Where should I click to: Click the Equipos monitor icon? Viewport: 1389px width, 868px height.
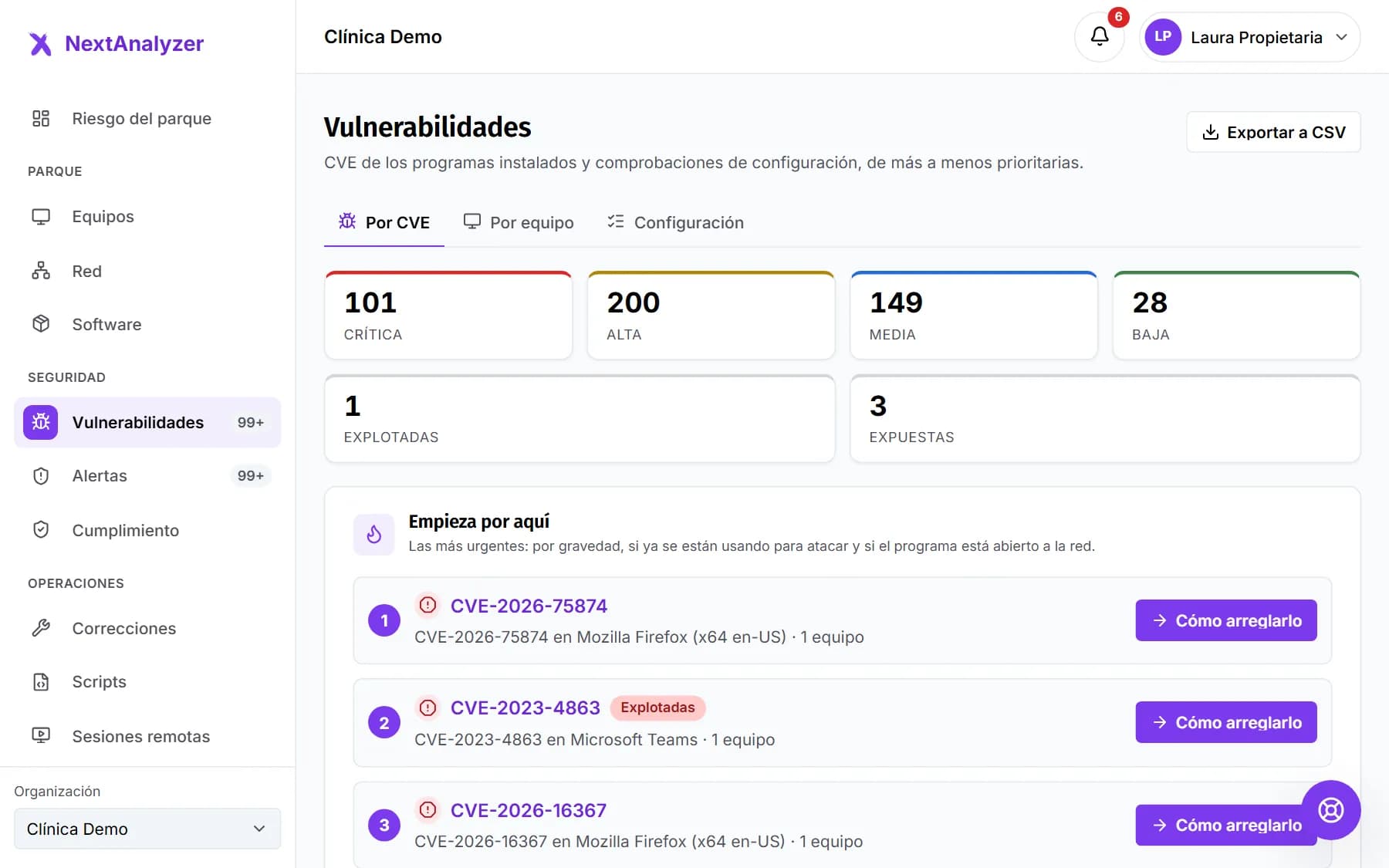coord(41,217)
